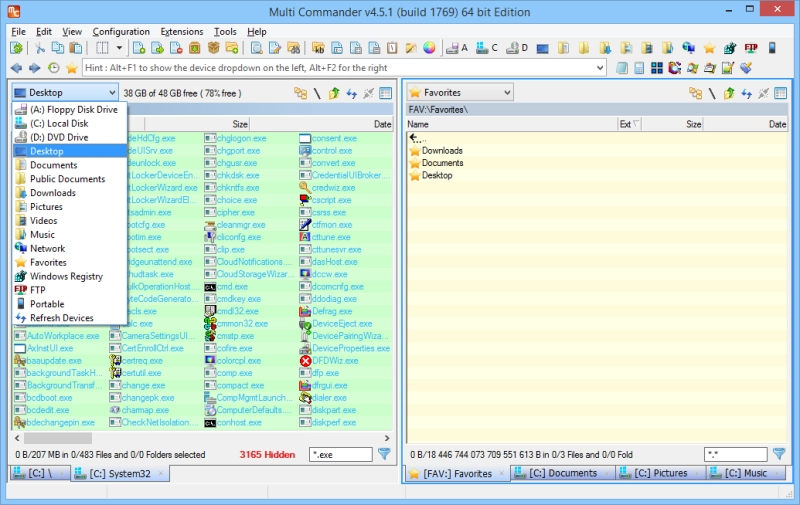The width and height of the screenshot is (800, 505).
Task: Click the Cut scissors icon
Action: point(40,48)
